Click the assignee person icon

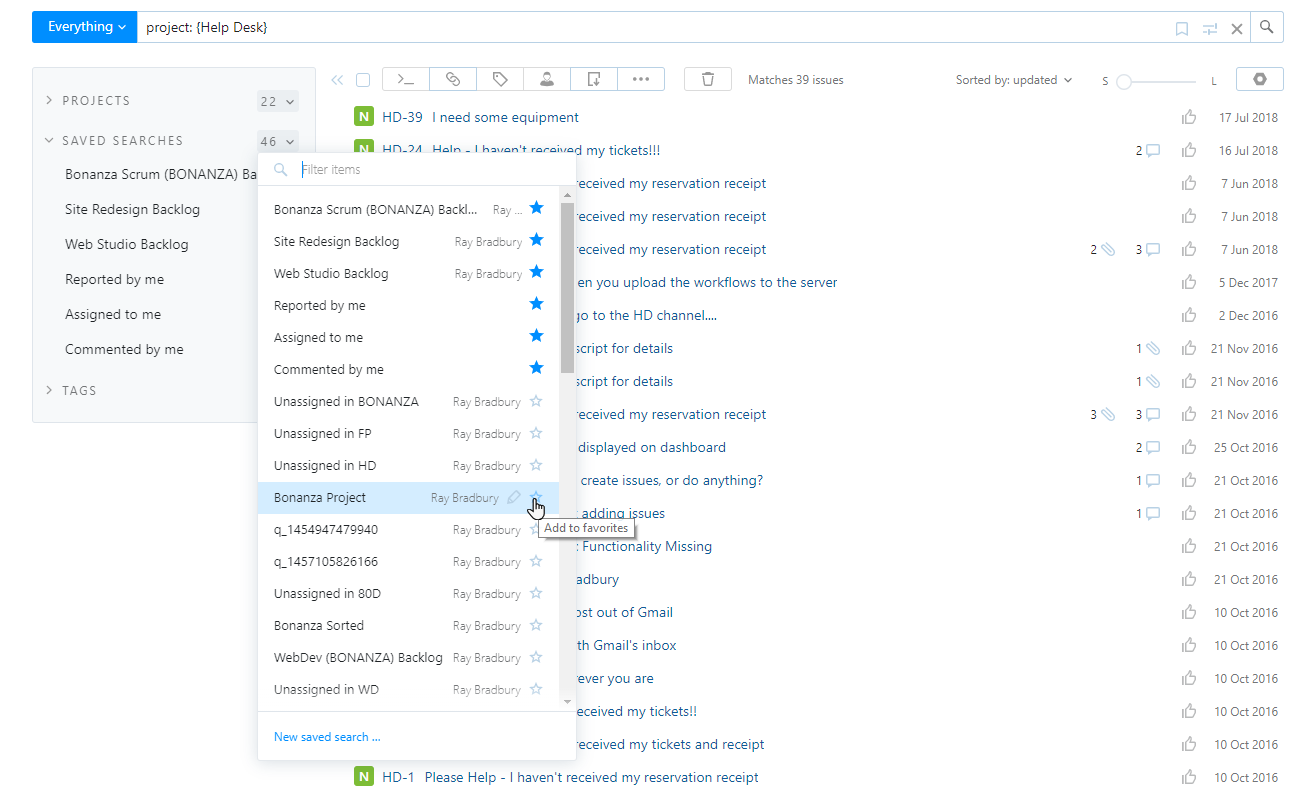pyautogui.click(x=547, y=80)
